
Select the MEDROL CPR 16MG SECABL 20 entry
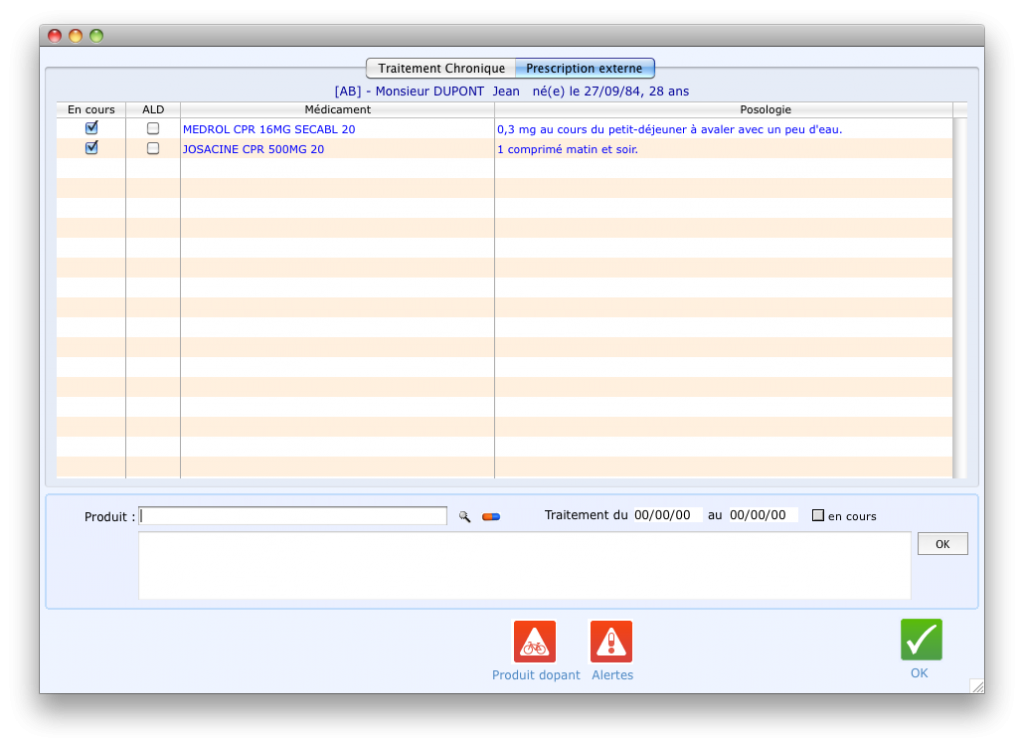click(269, 129)
